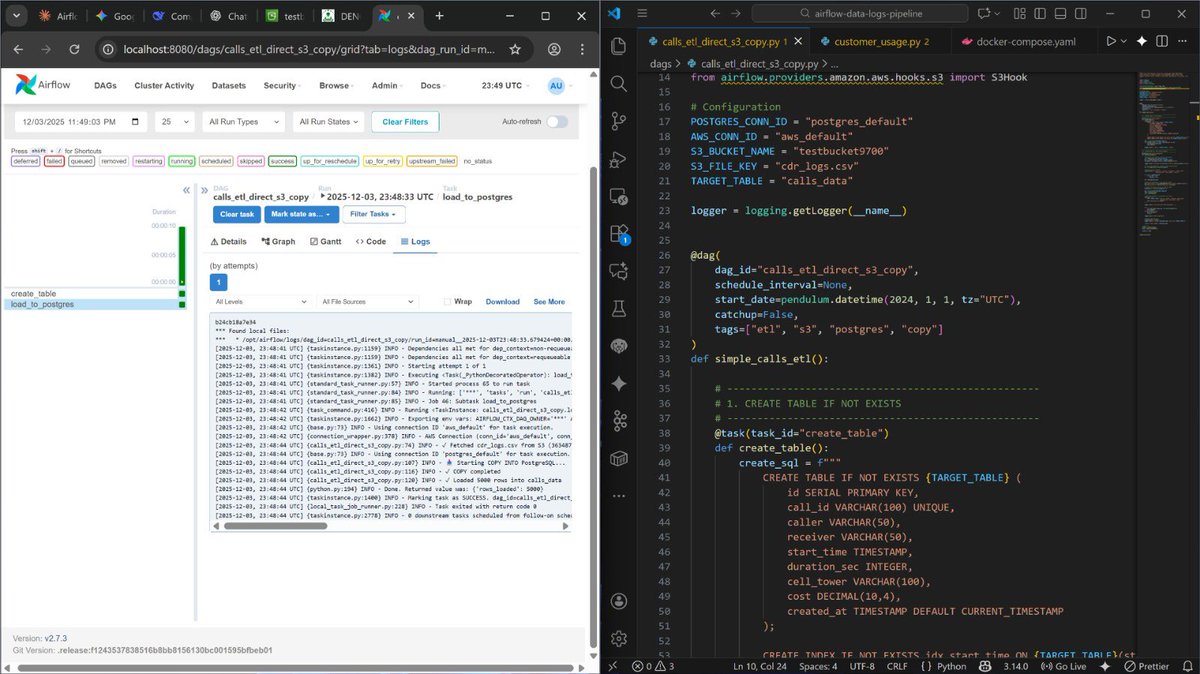Click the Download link above the logs
This screenshot has width=1200, height=674.
point(503,301)
